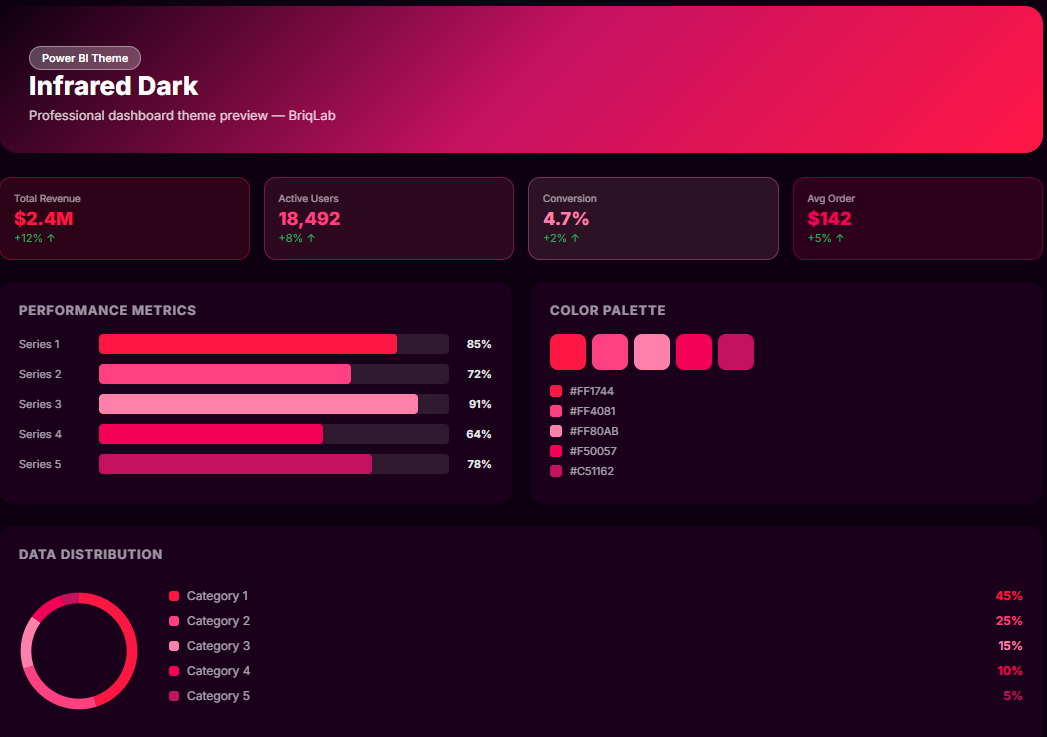Viewport: 1047px width, 737px height.
Task: Click the Category 1 legend marker
Action: click(174, 596)
